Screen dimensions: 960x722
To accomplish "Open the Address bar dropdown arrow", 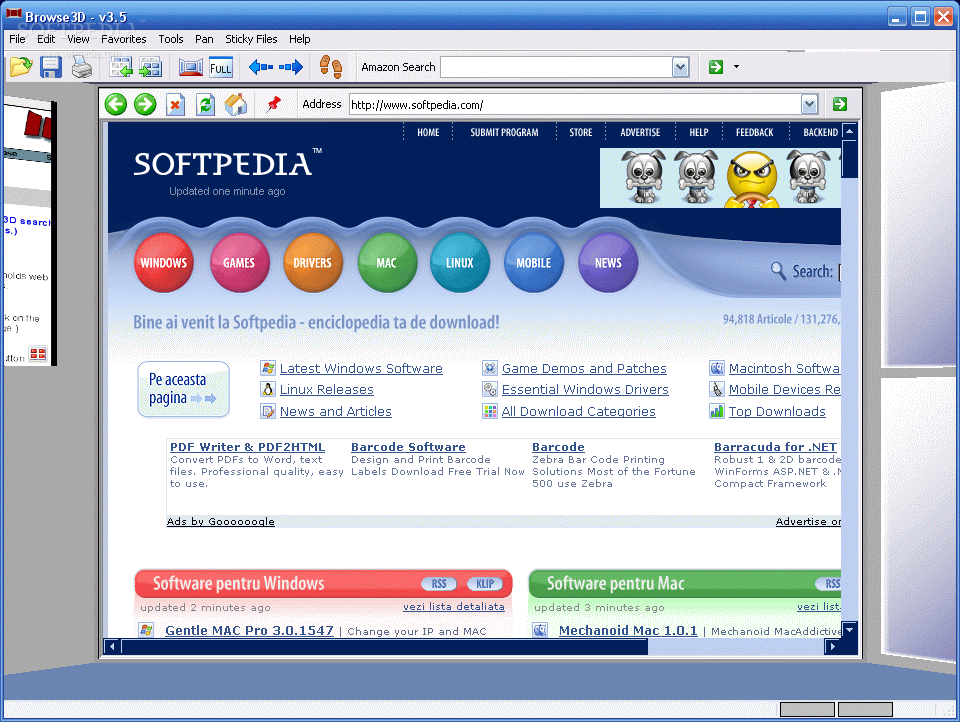I will tap(809, 105).
